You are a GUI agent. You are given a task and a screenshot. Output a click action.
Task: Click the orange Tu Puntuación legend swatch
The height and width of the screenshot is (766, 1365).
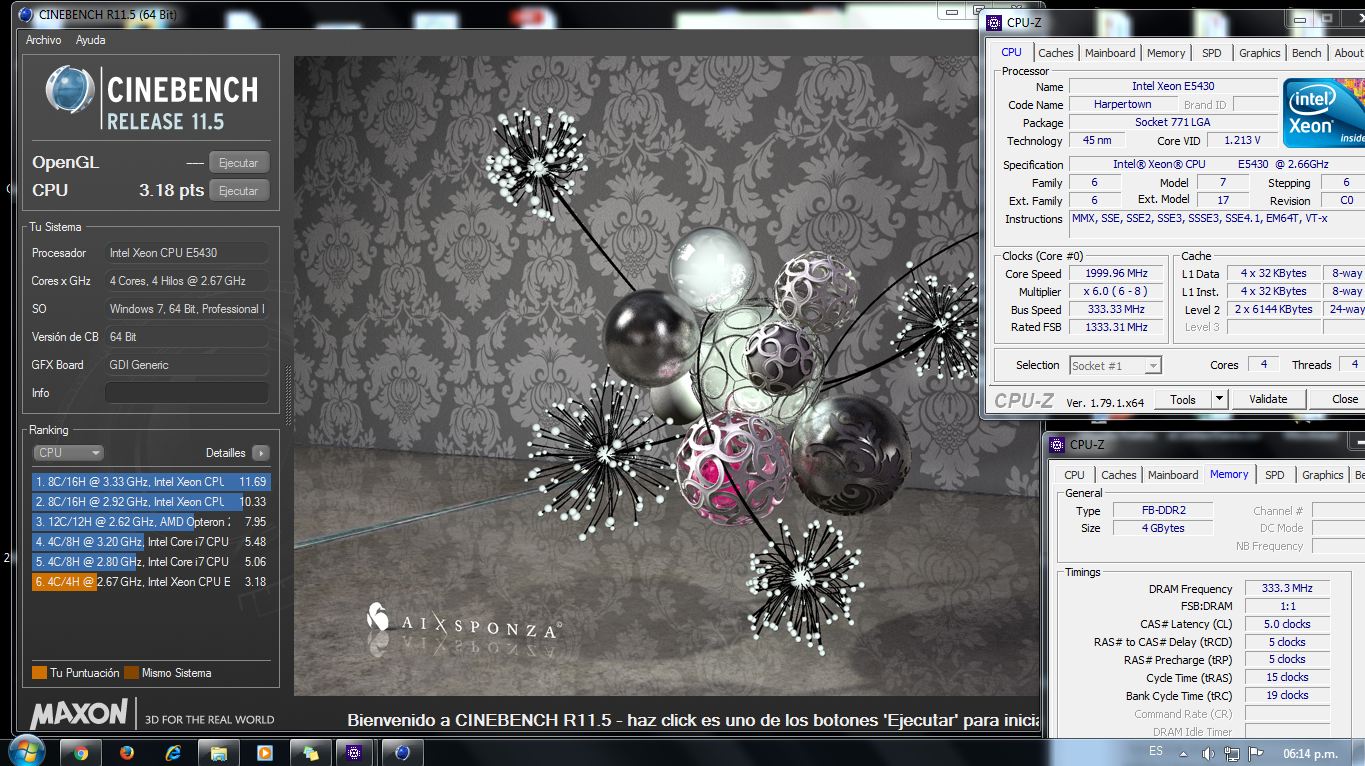coord(39,673)
